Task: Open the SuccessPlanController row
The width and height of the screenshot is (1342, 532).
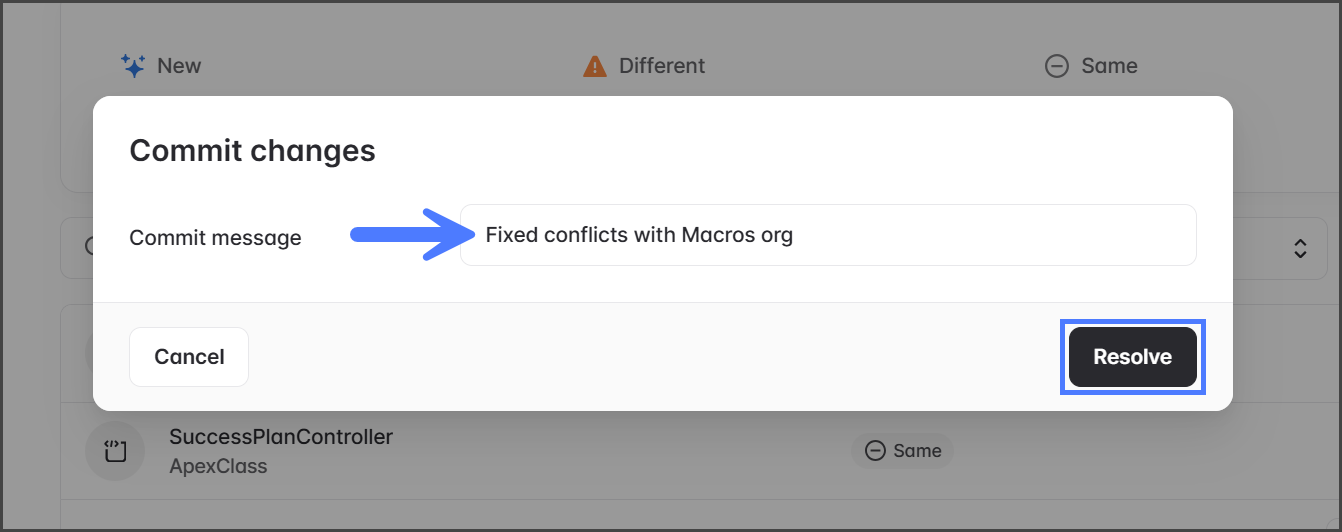Action: click(x=281, y=437)
